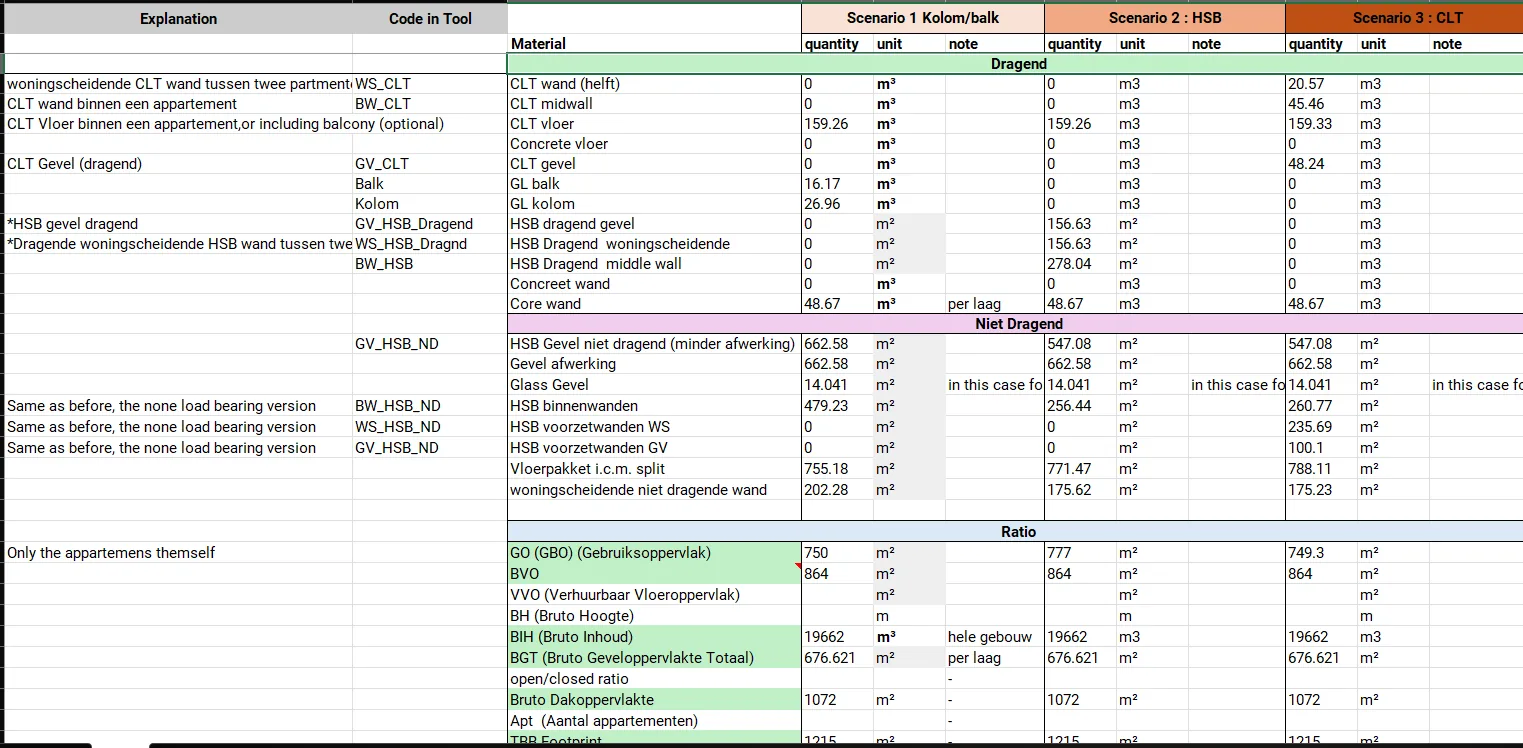Select the CLT gevel material cell
The image size is (1523, 748).
pos(654,164)
